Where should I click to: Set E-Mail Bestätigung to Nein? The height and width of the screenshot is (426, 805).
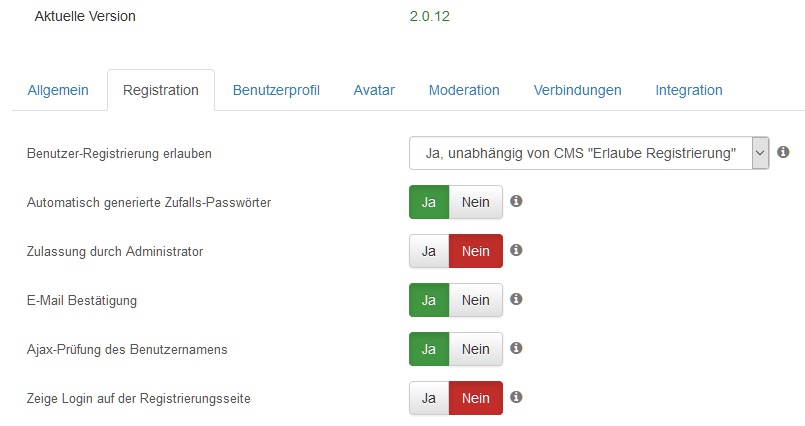point(475,300)
